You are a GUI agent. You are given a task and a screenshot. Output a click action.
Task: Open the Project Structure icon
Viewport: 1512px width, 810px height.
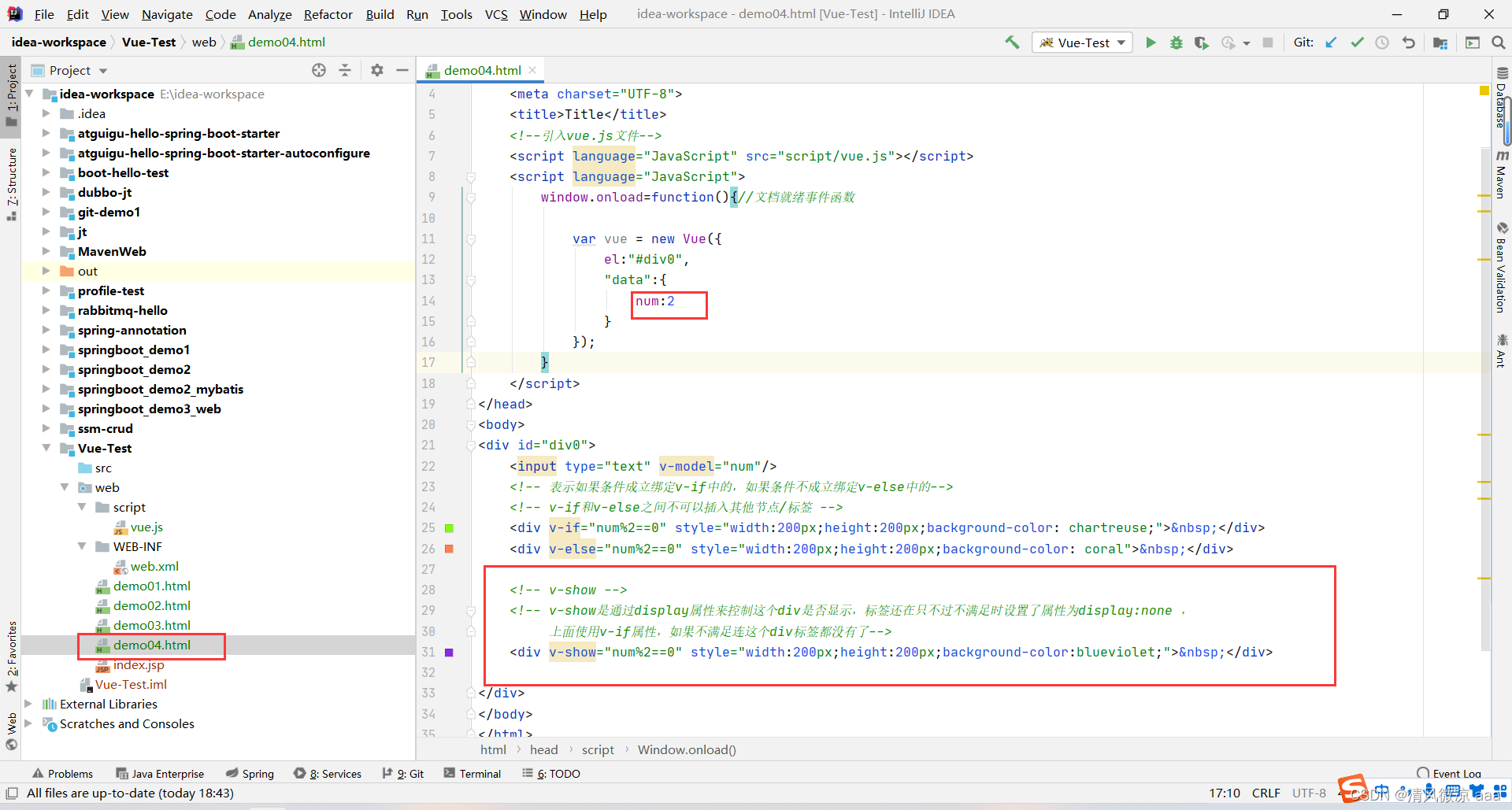coord(1440,43)
